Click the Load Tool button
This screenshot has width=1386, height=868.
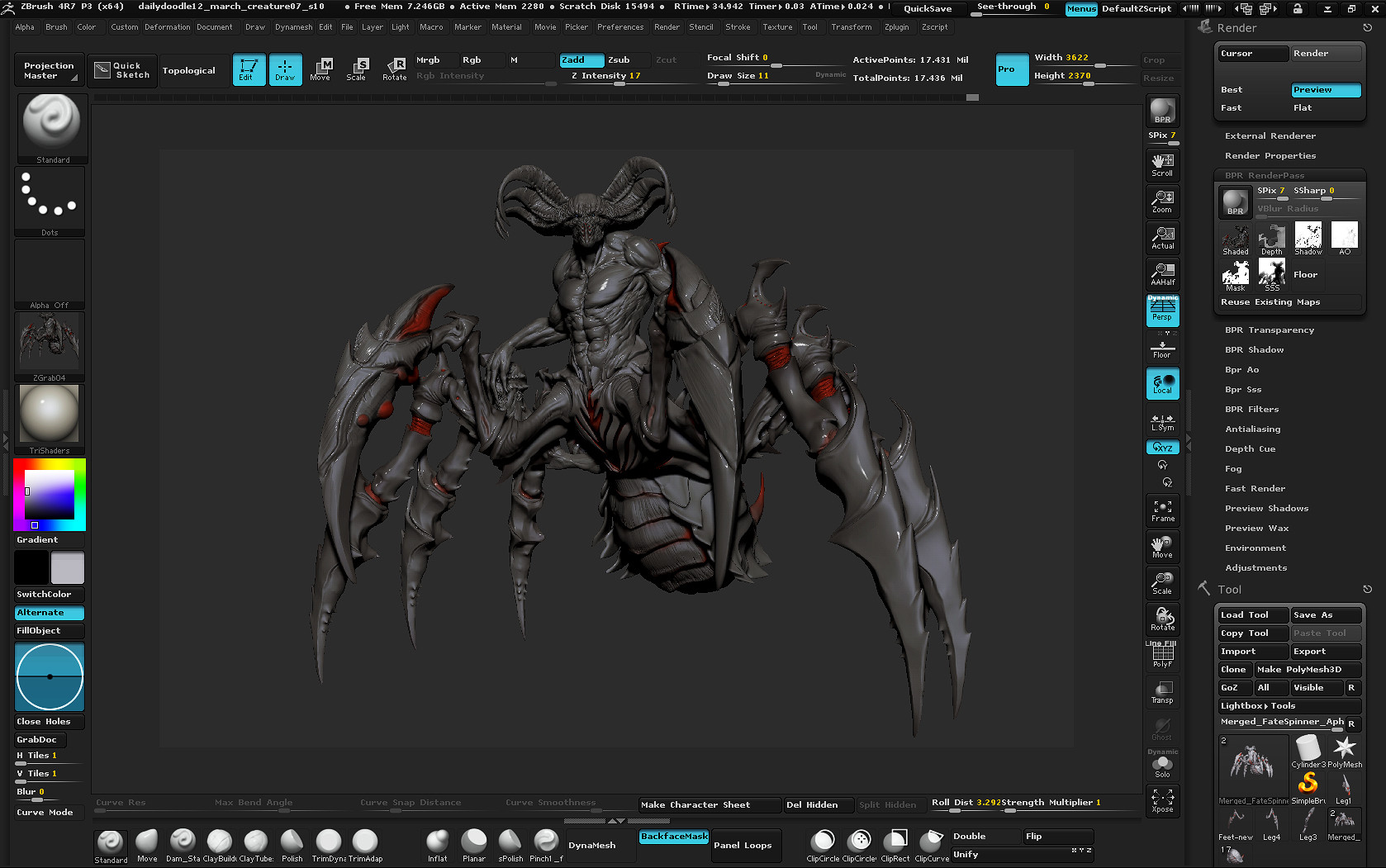click(1253, 615)
